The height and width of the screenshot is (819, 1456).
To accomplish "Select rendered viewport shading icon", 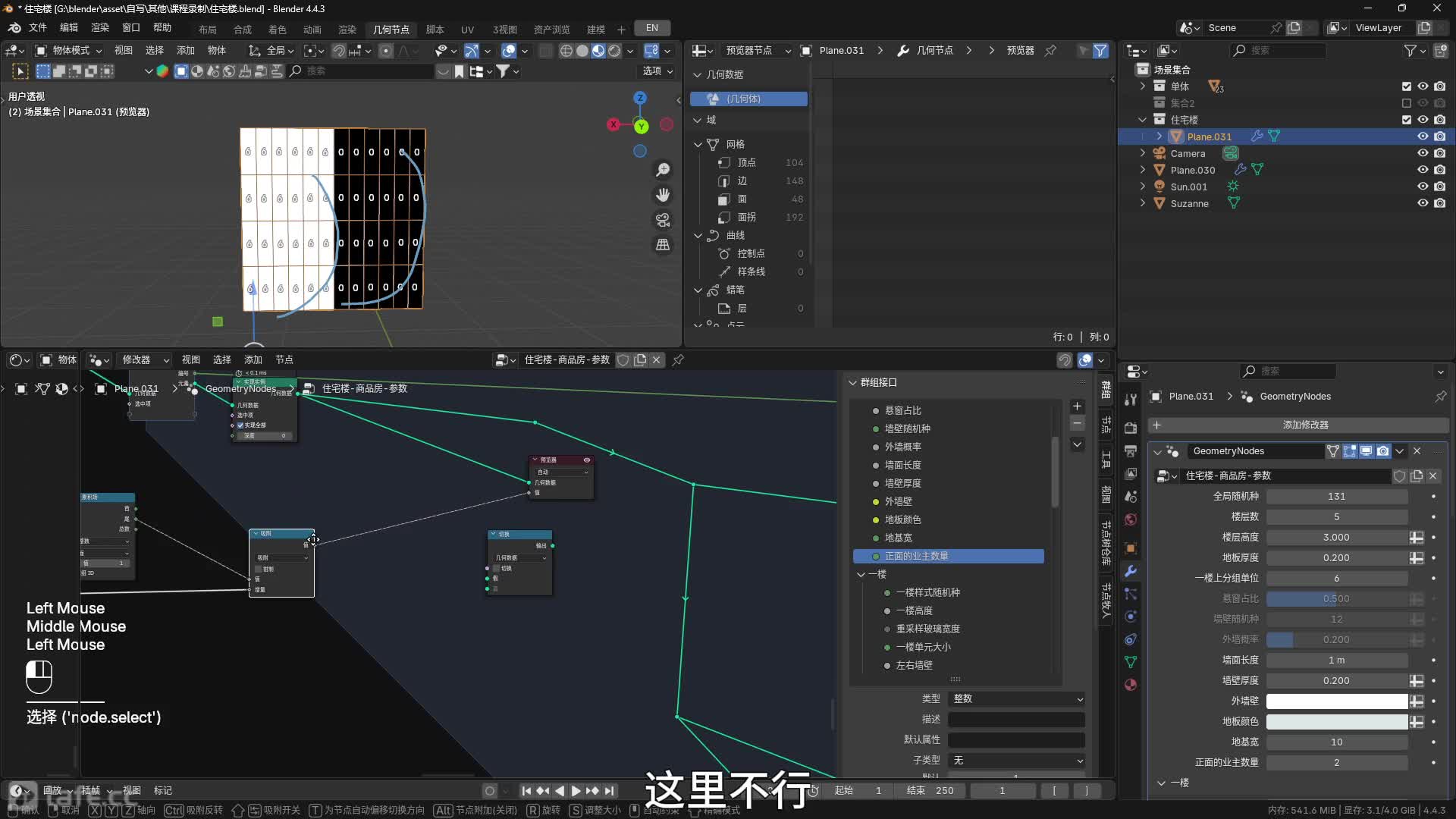I will pyautogui.click(x=614, y=51).
